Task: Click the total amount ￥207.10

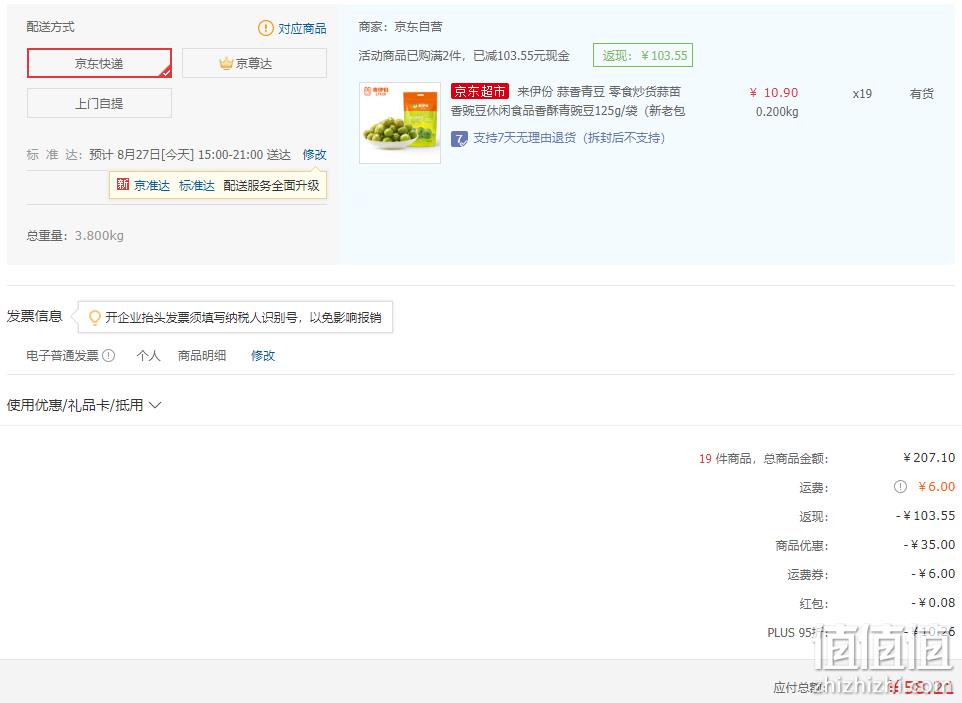Action: [x=929, y=458]
